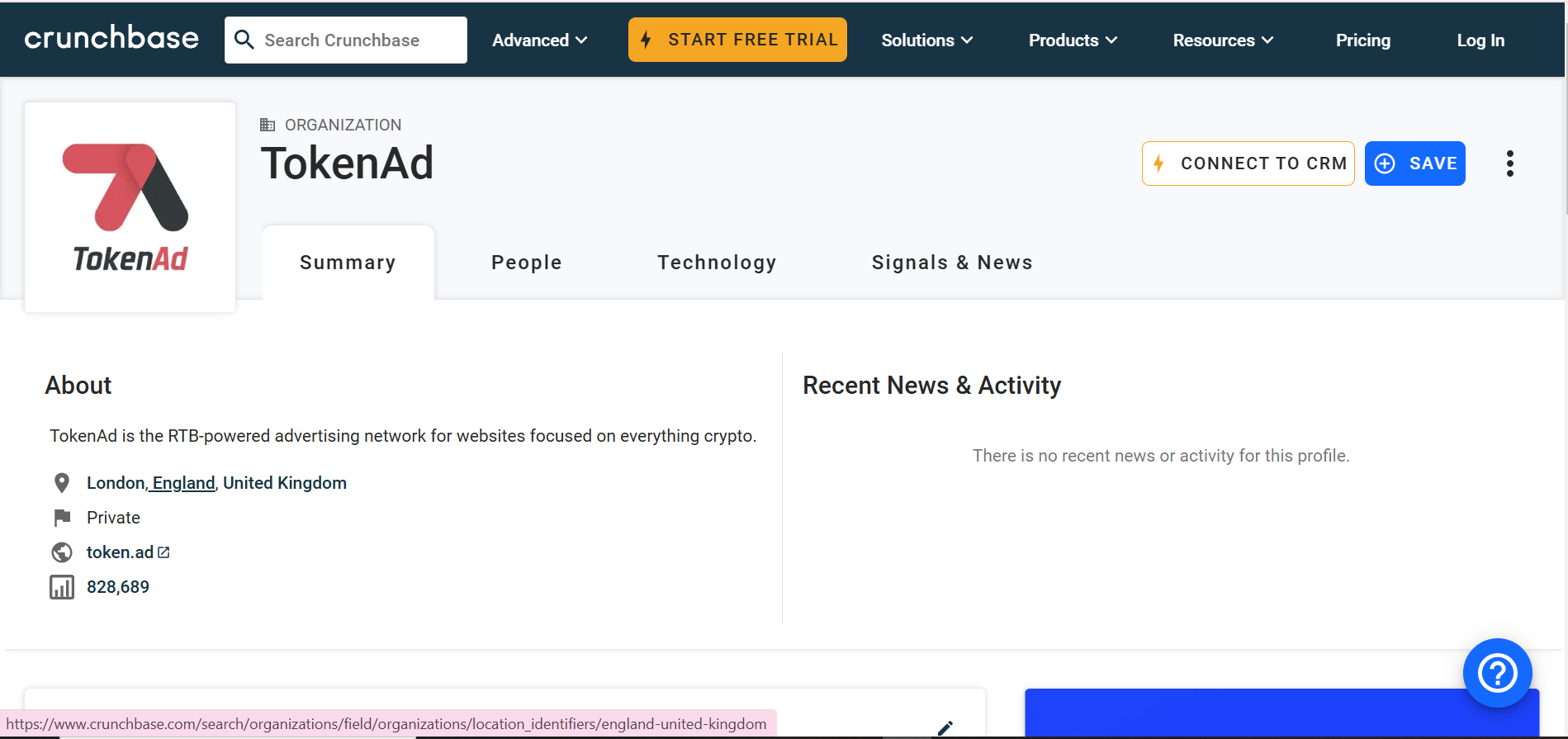The width and height of the screenshot is (1568, 739).
Task: Open the England location link
Action: tap(183, 483)
